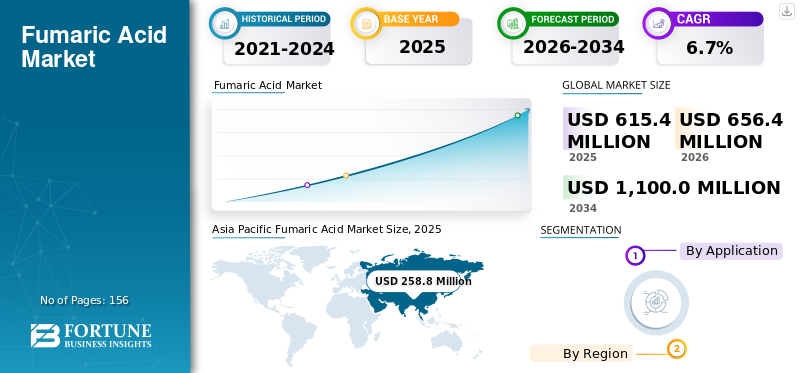
Task: Click the CAGR growth icon
Action: coord(658,23)
